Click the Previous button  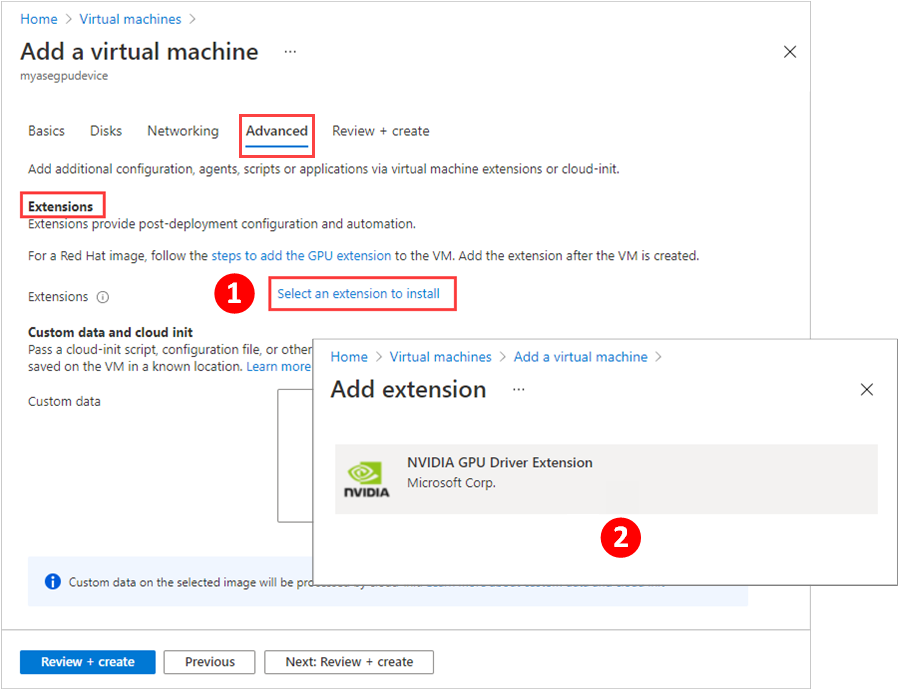click(x=209, y=662)
